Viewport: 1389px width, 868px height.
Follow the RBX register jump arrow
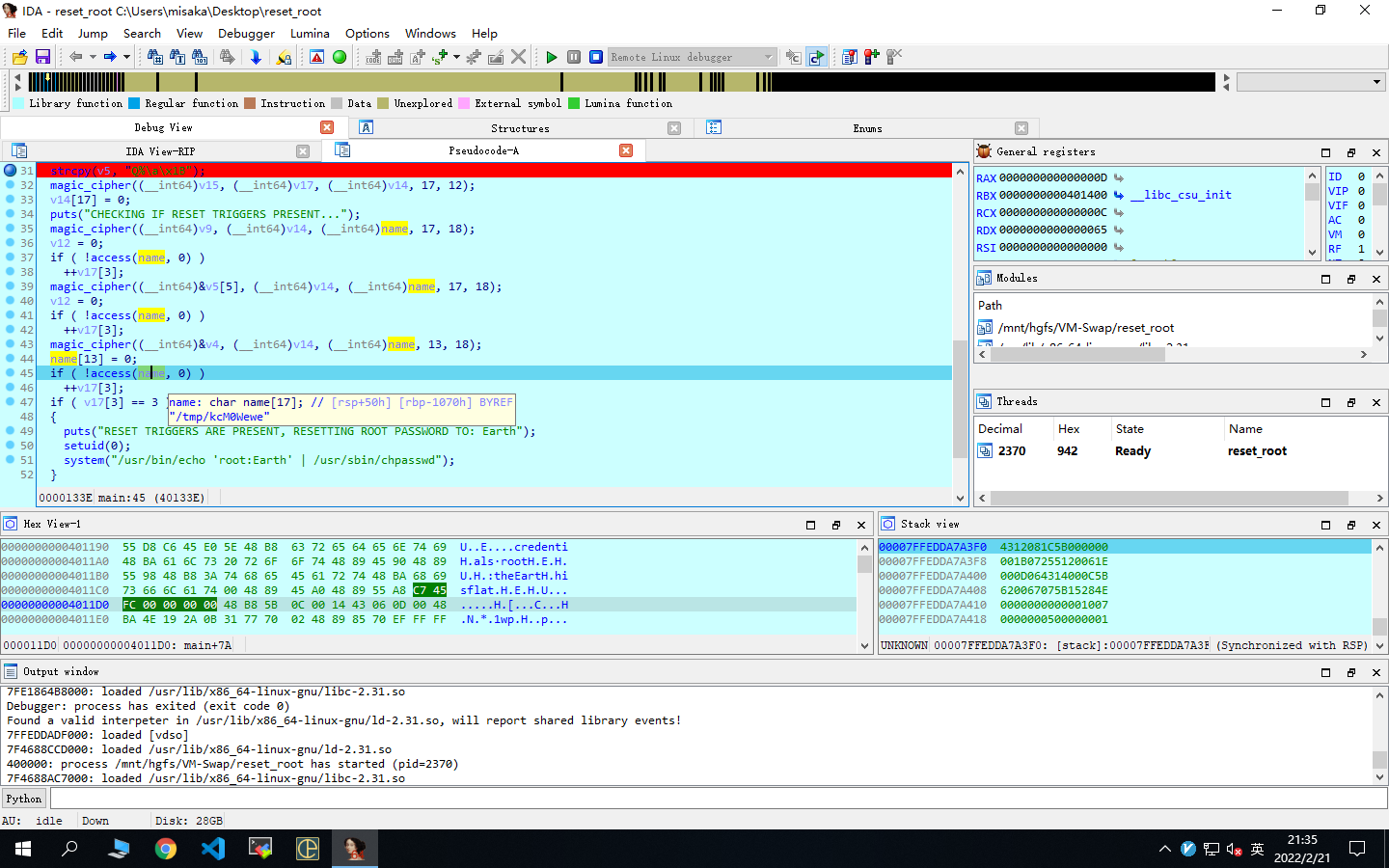(x=1119, y=195)
